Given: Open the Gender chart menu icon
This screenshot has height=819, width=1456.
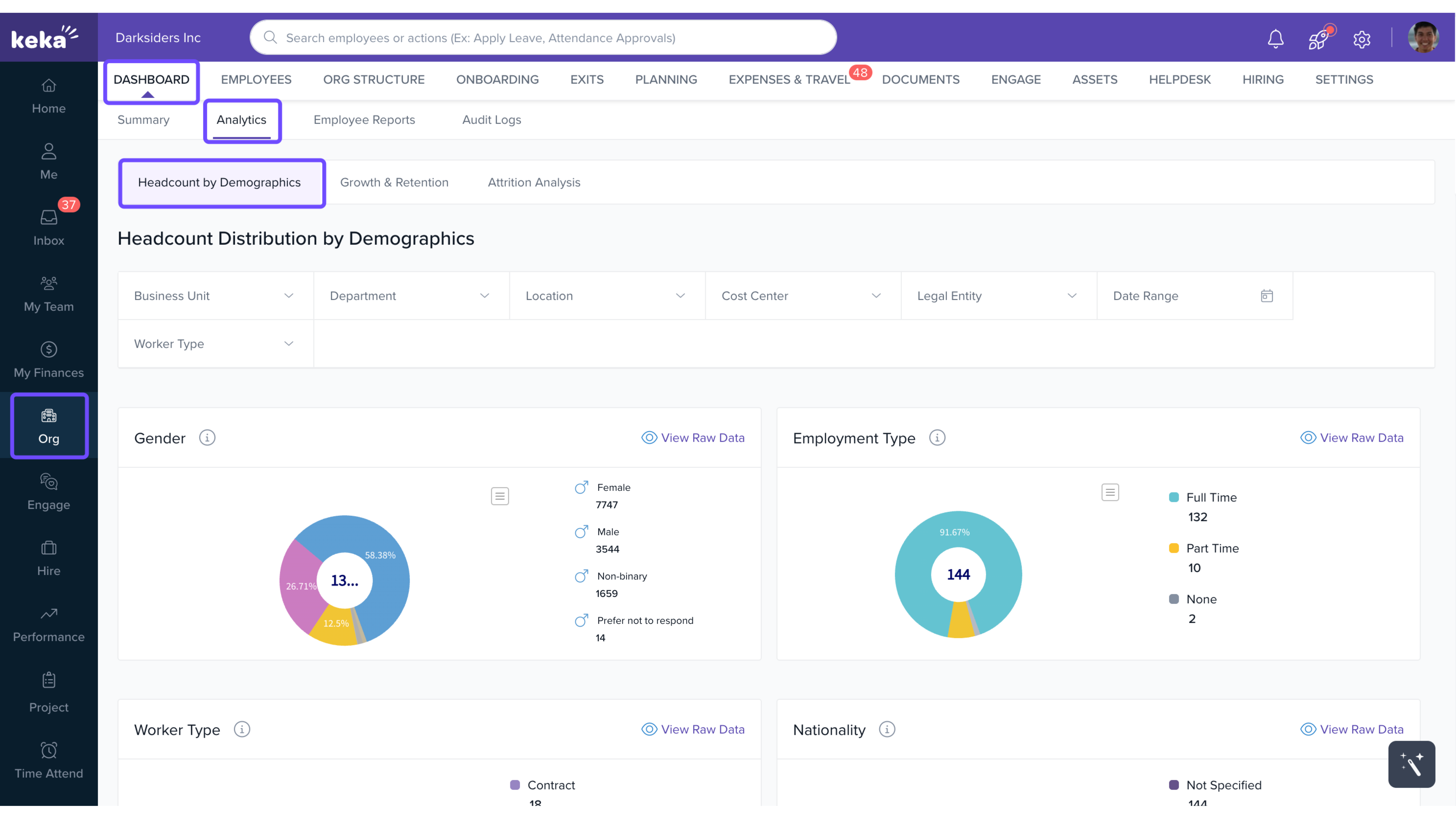Looking at the screenshot, I should point(500,496).
